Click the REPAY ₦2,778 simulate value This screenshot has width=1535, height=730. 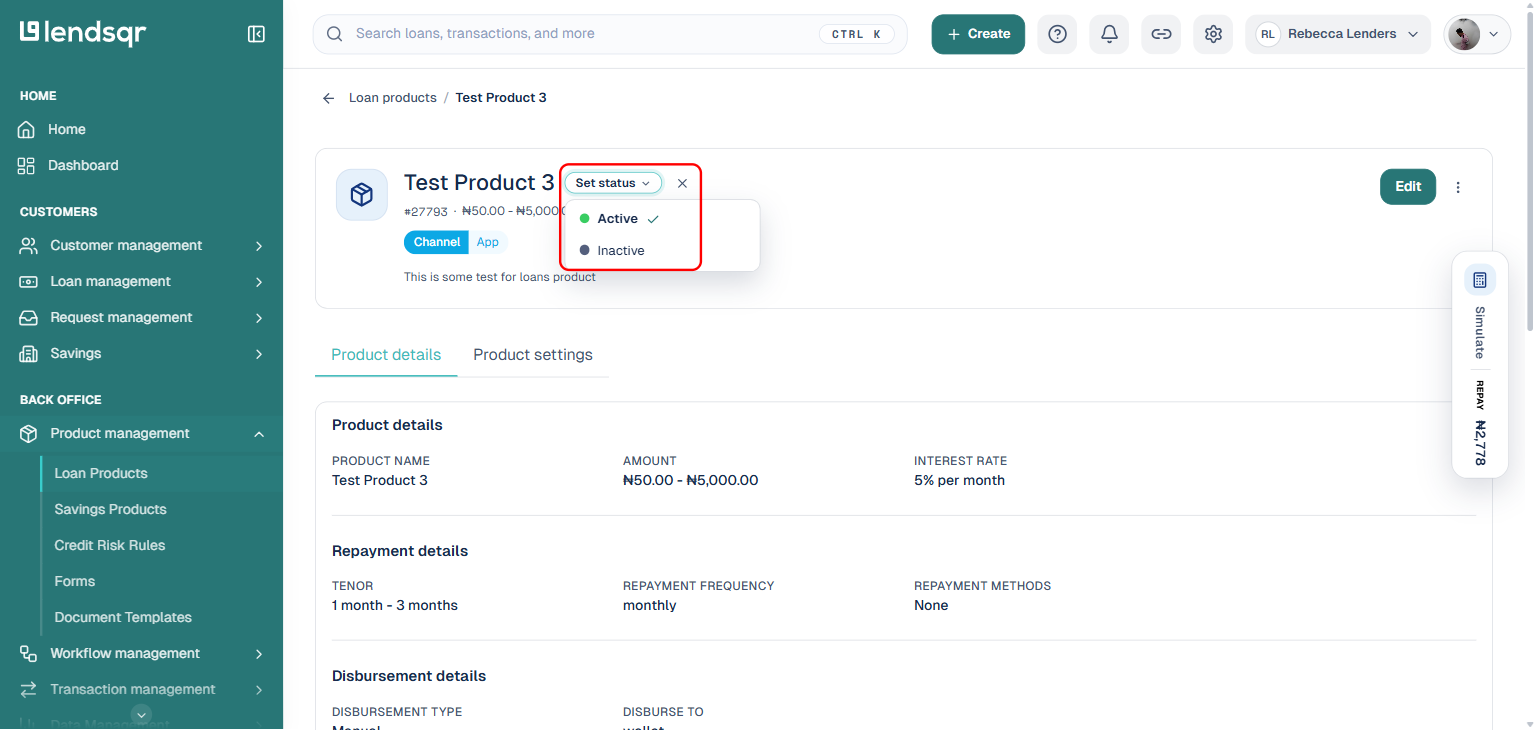click(x=1480, y=423)
